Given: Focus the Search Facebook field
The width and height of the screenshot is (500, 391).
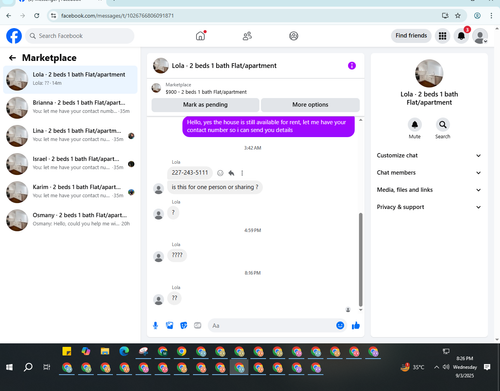Looking at the screenshot, I should 80,36.
